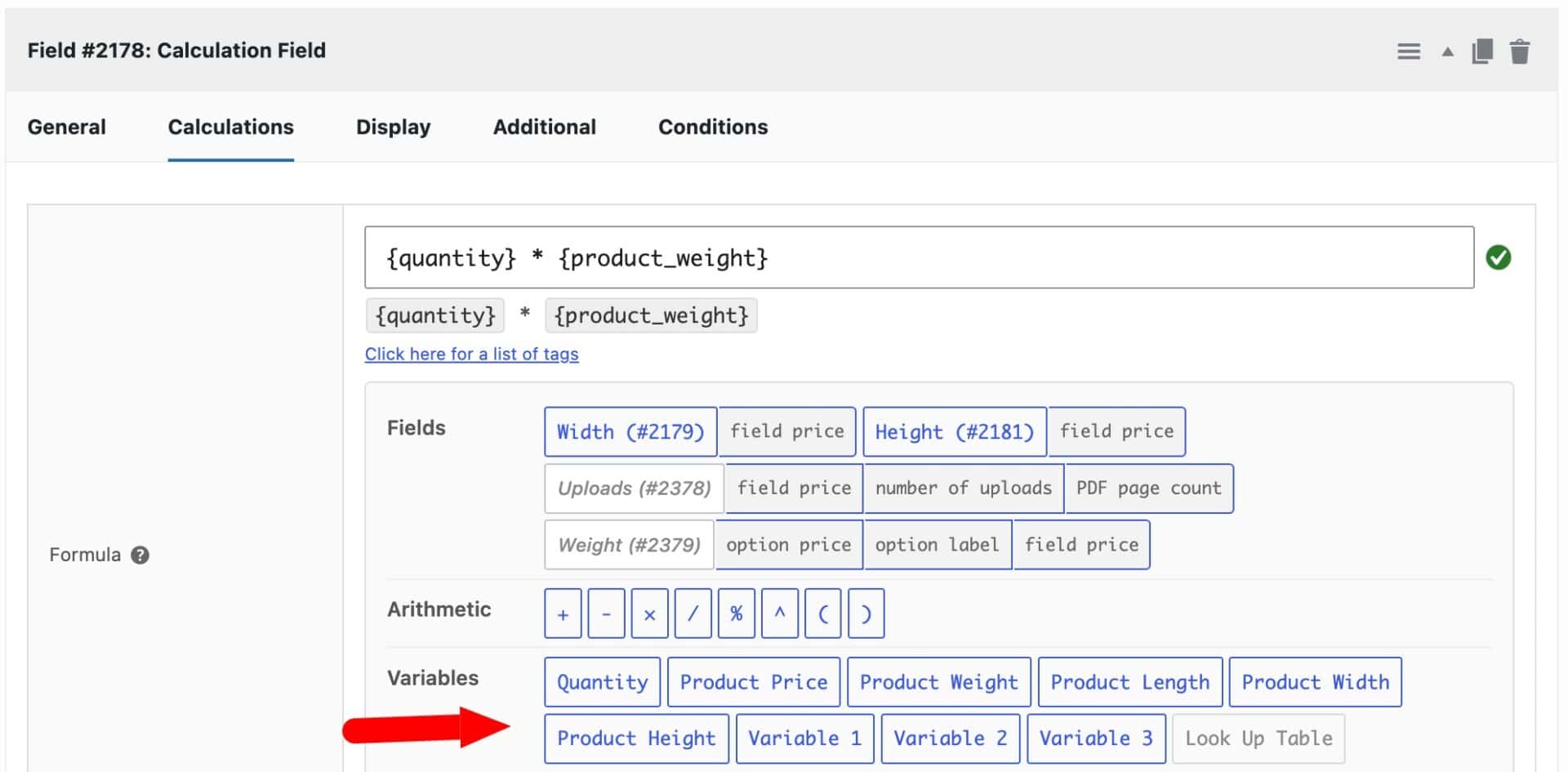The image size is (1568, 772).
Task: Add the minus operator
Action: tap(606, 614)
